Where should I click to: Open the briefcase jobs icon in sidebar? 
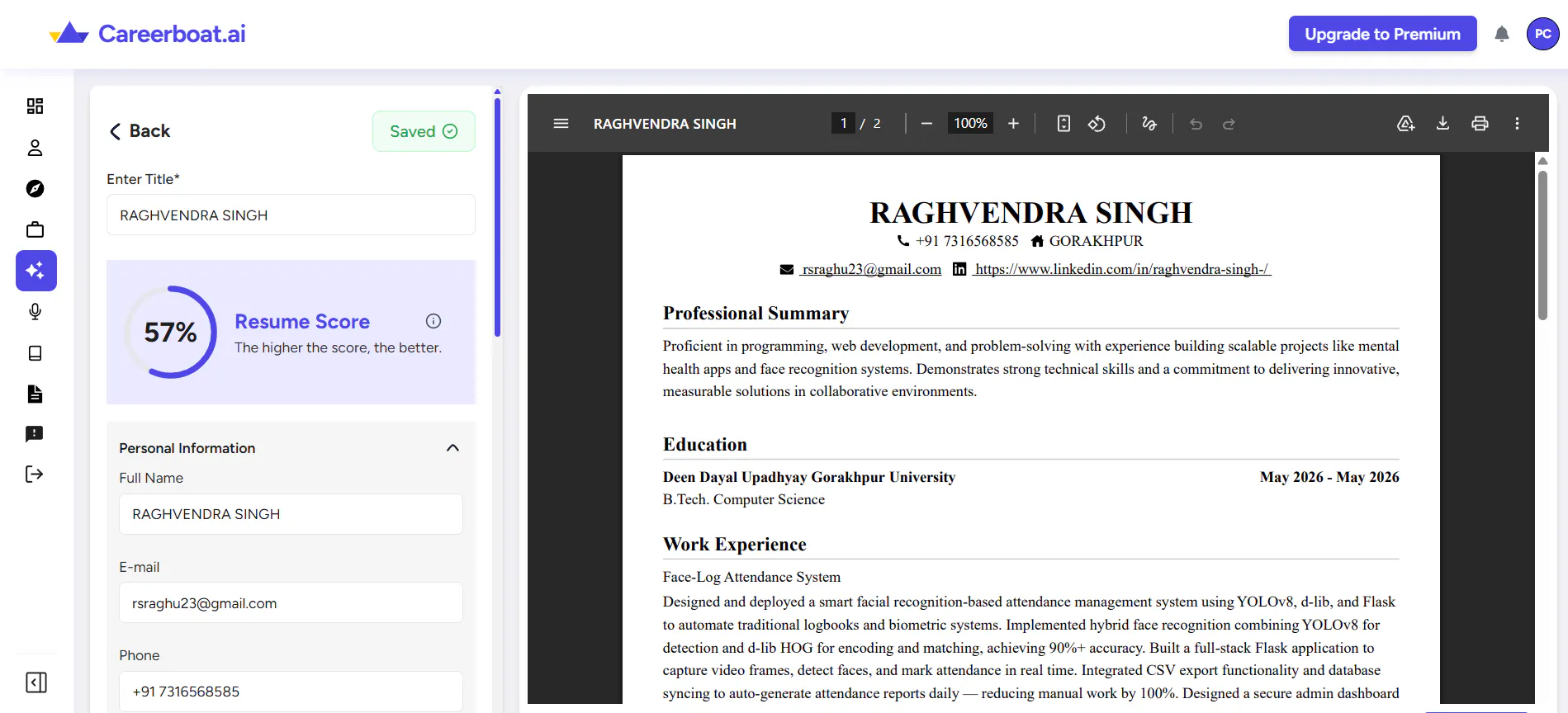pos(35,229)
